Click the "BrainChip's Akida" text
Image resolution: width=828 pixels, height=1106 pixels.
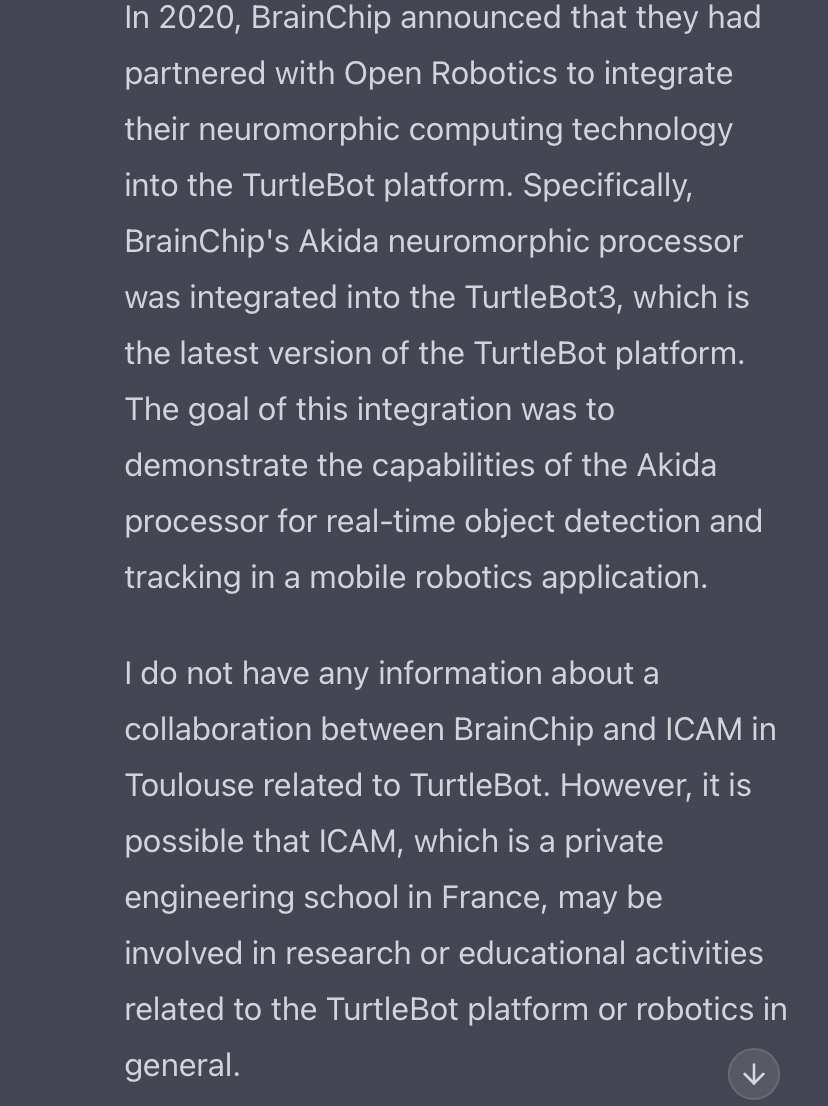click(251, 242)
